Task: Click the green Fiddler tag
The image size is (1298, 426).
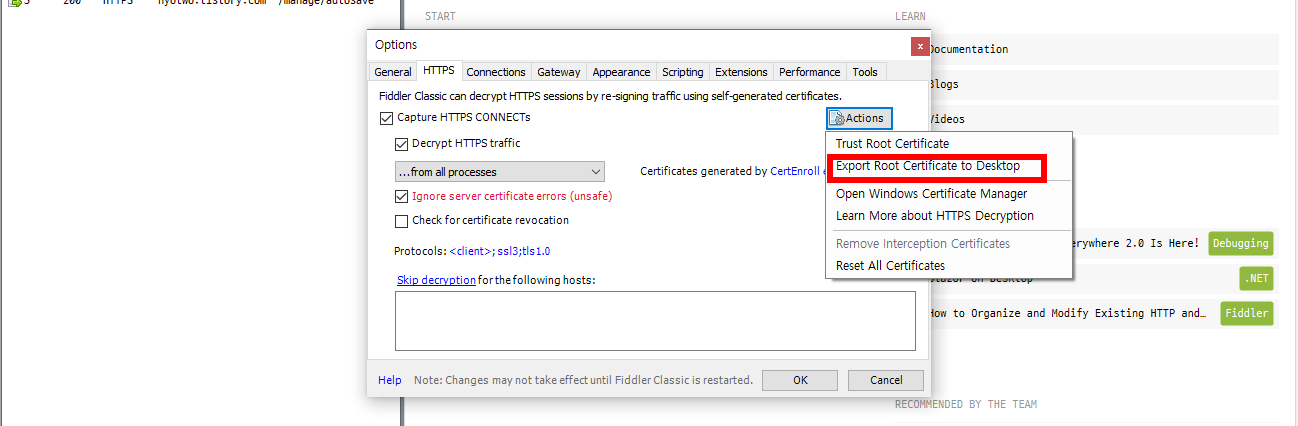Action: 1247,313
